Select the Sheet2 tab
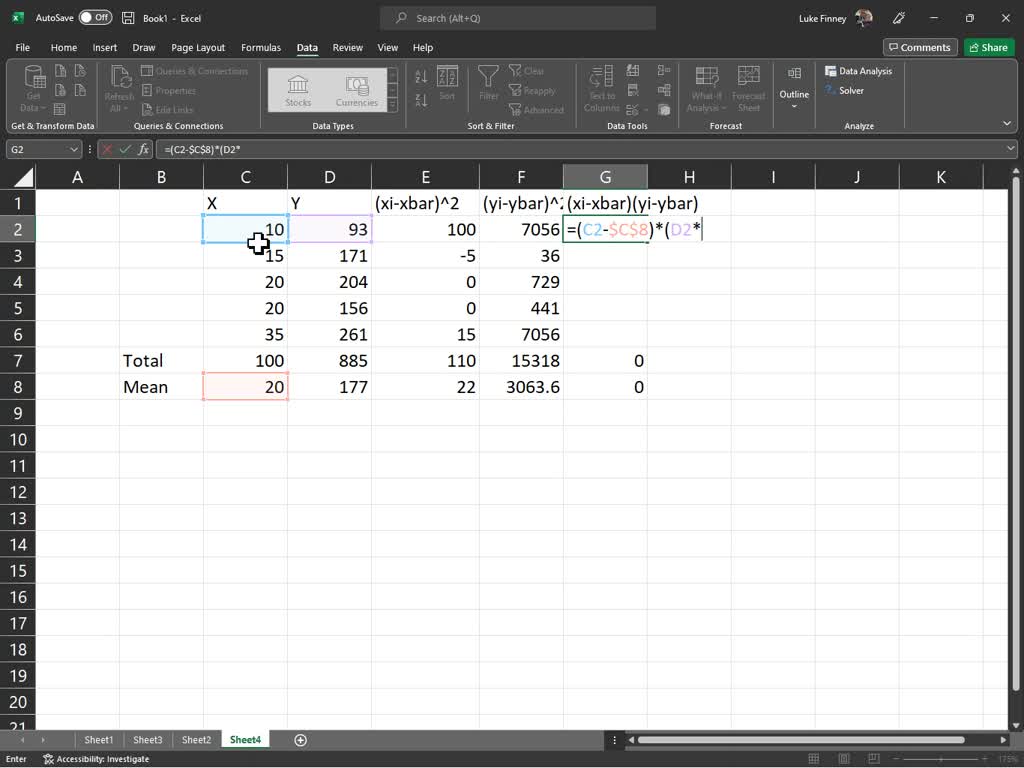The image size is (1024, 768). pyautogui.click(x=196, y=740)
